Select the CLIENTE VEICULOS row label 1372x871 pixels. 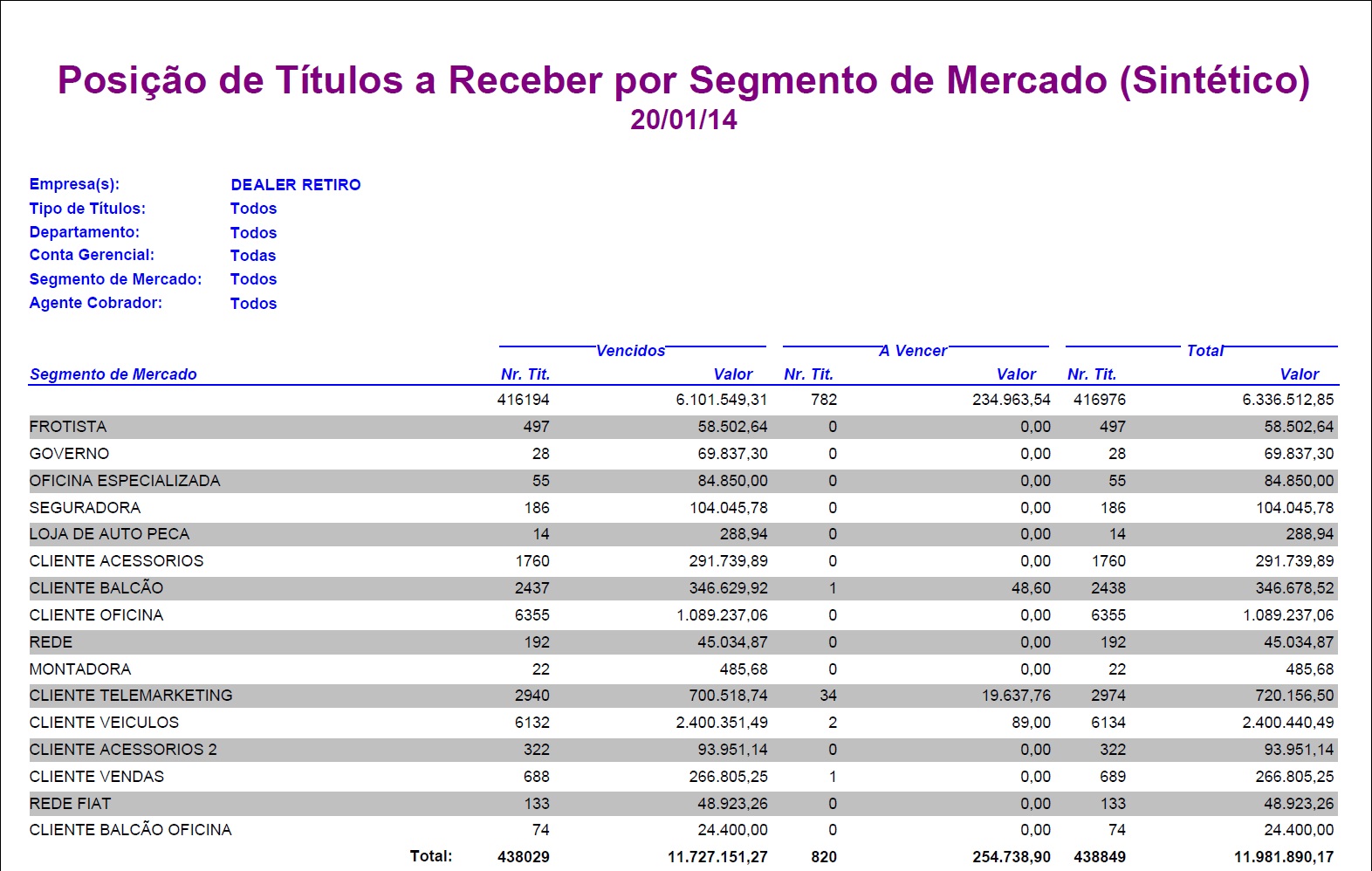pyautogui.click(x=104, y=723)
